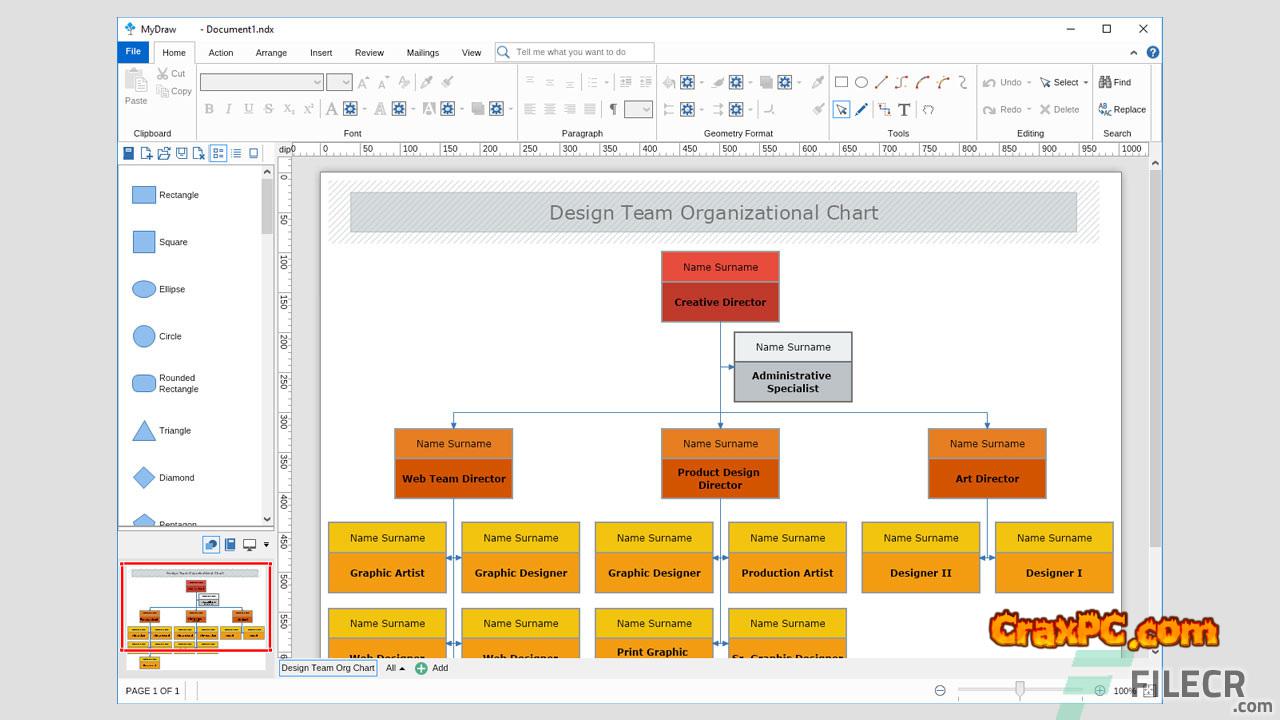Open the File menu

pyautogui.click(x=133, y=52)
